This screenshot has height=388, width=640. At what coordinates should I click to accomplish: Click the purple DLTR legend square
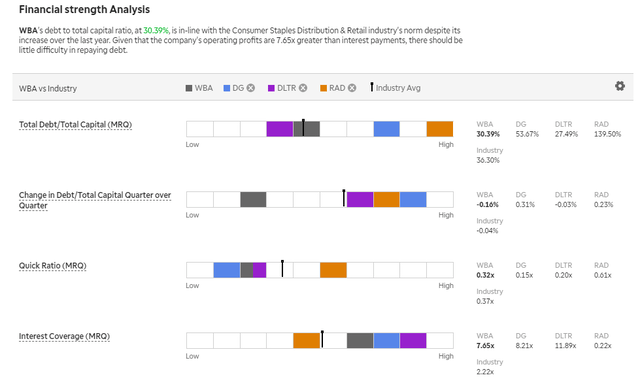tap(271, 88)
